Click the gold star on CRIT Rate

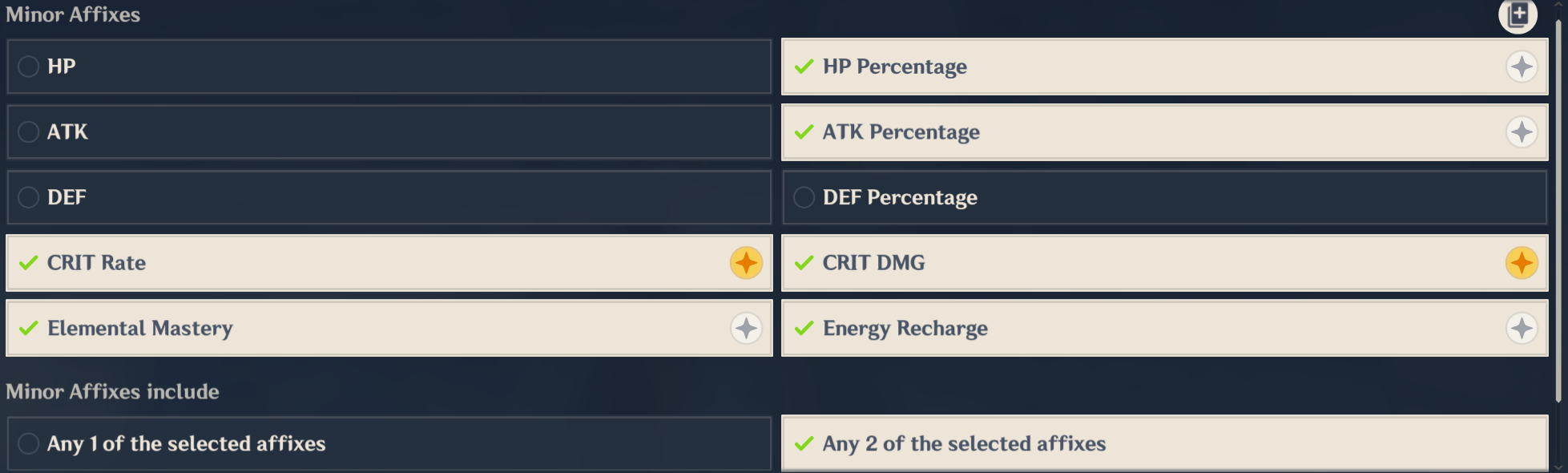click(x=746, y=263)
